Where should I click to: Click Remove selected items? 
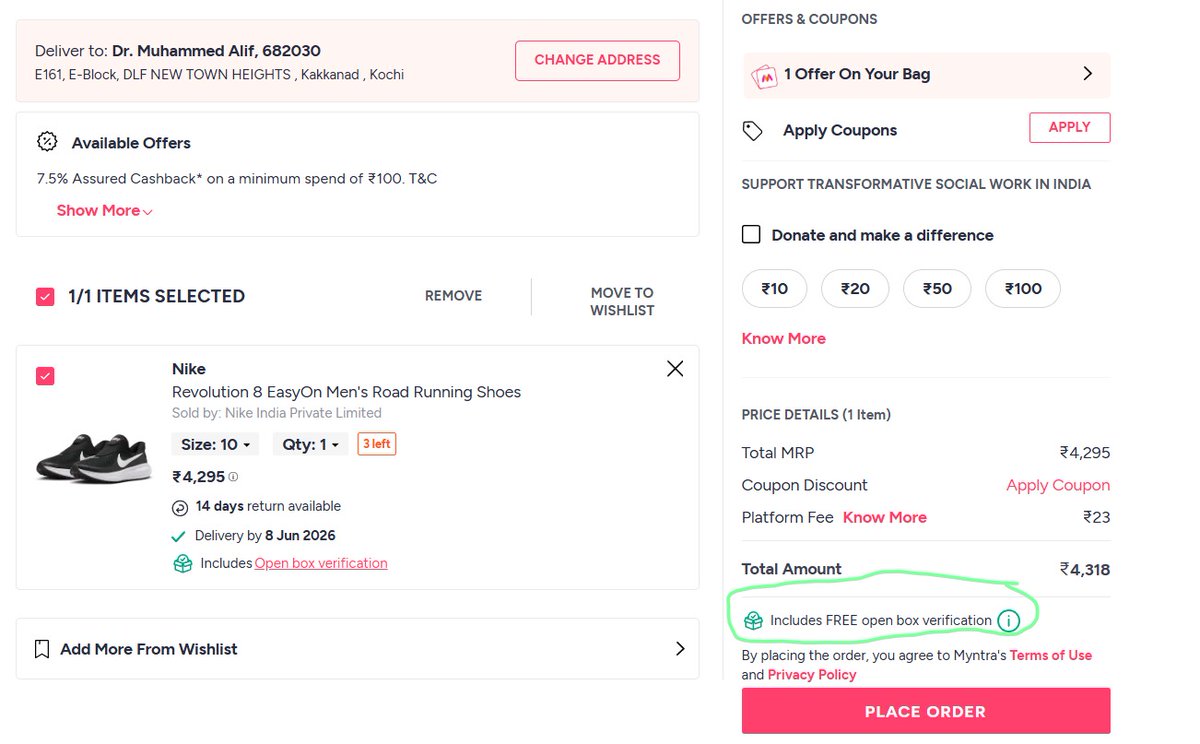pyautogui.click(x=453, y=295)
